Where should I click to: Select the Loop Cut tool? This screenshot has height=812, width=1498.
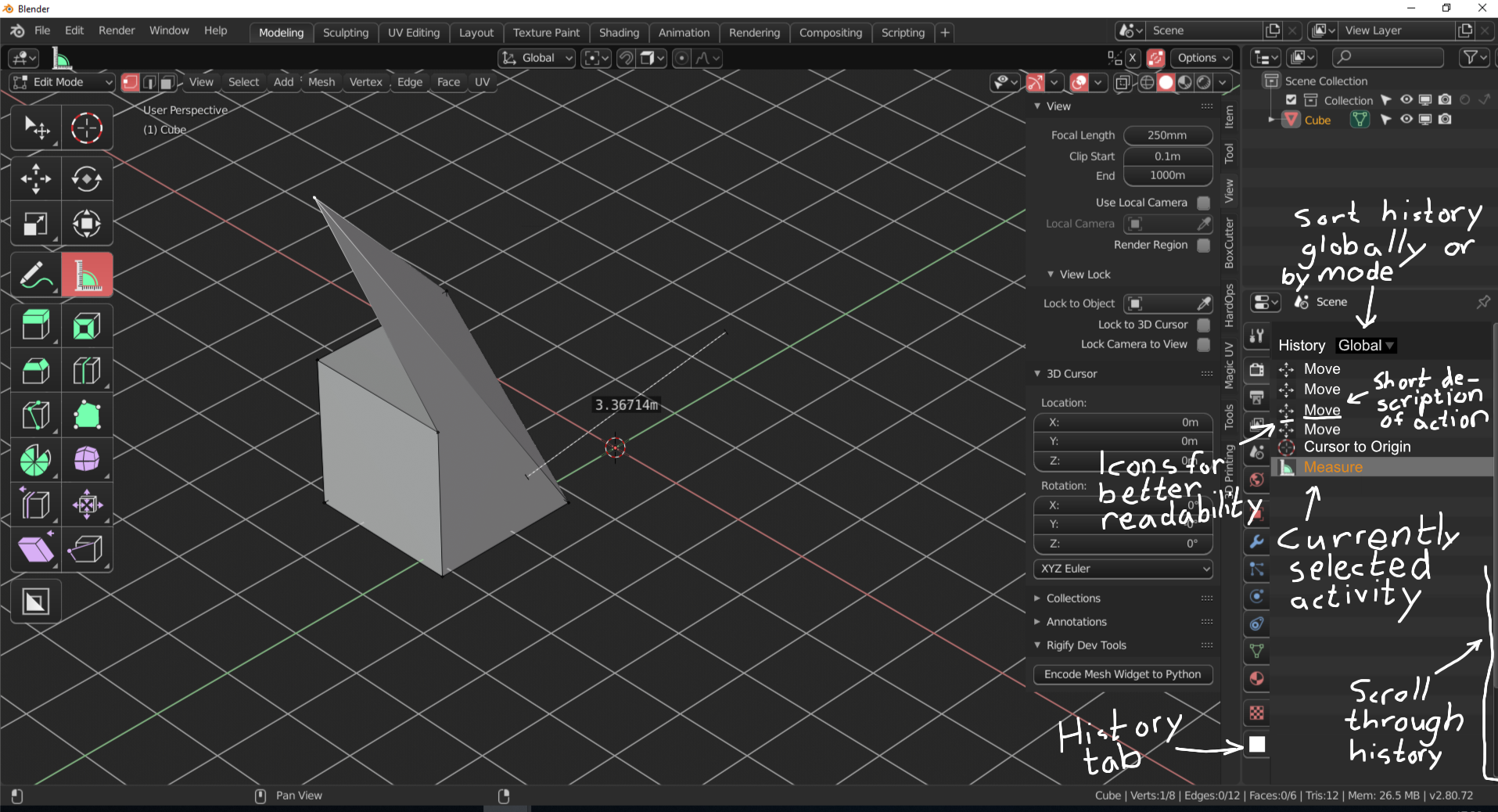[87, 370]
